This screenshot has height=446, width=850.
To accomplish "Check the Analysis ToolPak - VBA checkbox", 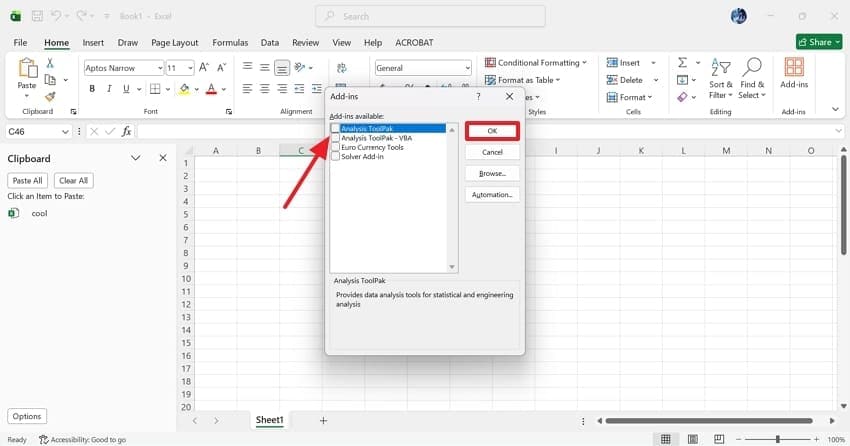I will (336, 138).
